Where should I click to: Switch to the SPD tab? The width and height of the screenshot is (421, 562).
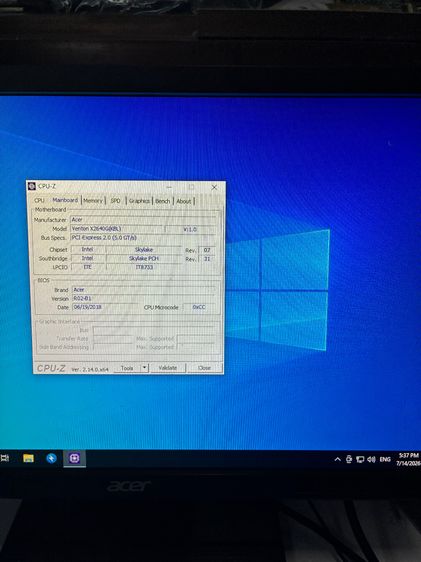pos(115,201)
